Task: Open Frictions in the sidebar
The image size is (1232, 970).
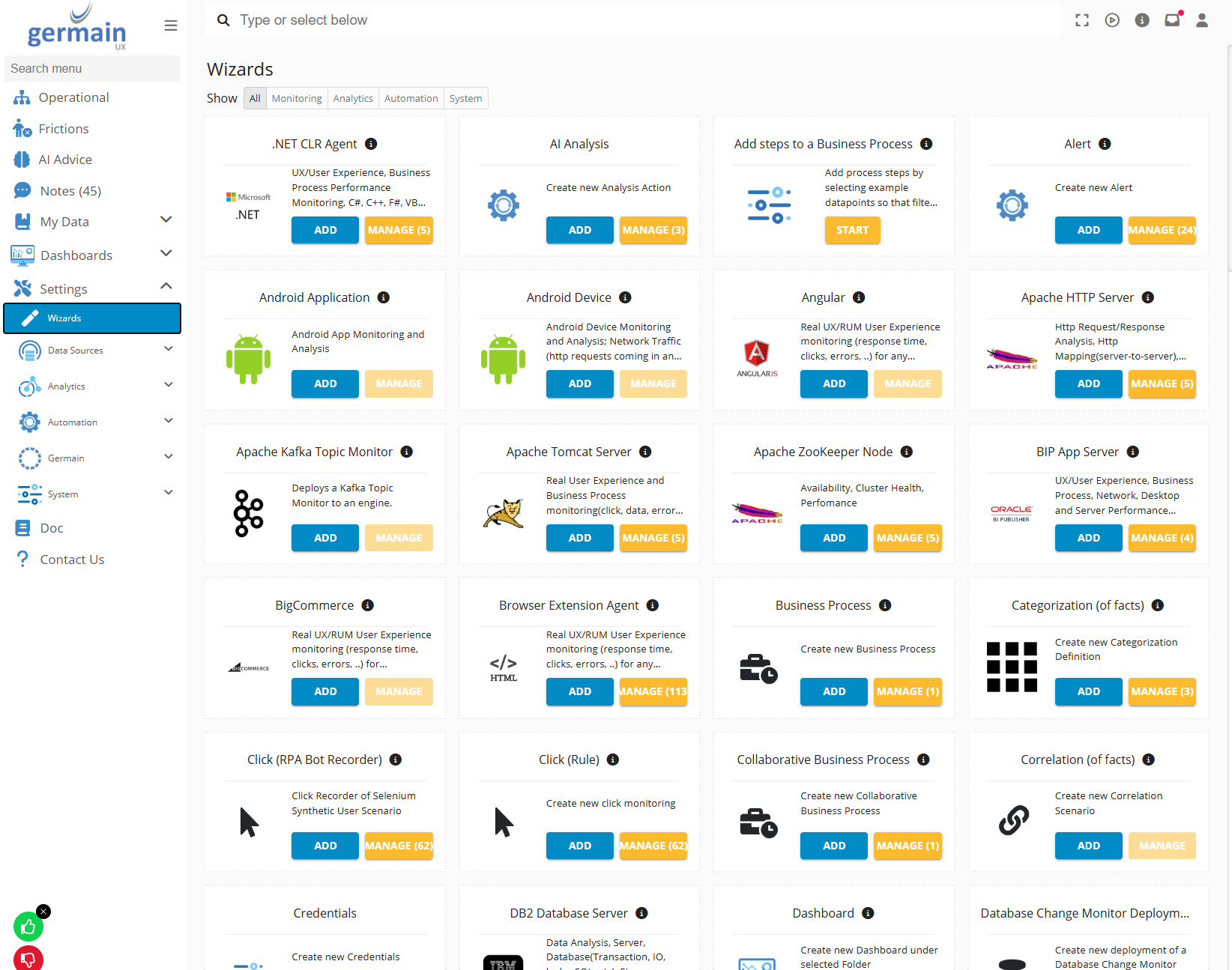Action: tap(64, 129)
